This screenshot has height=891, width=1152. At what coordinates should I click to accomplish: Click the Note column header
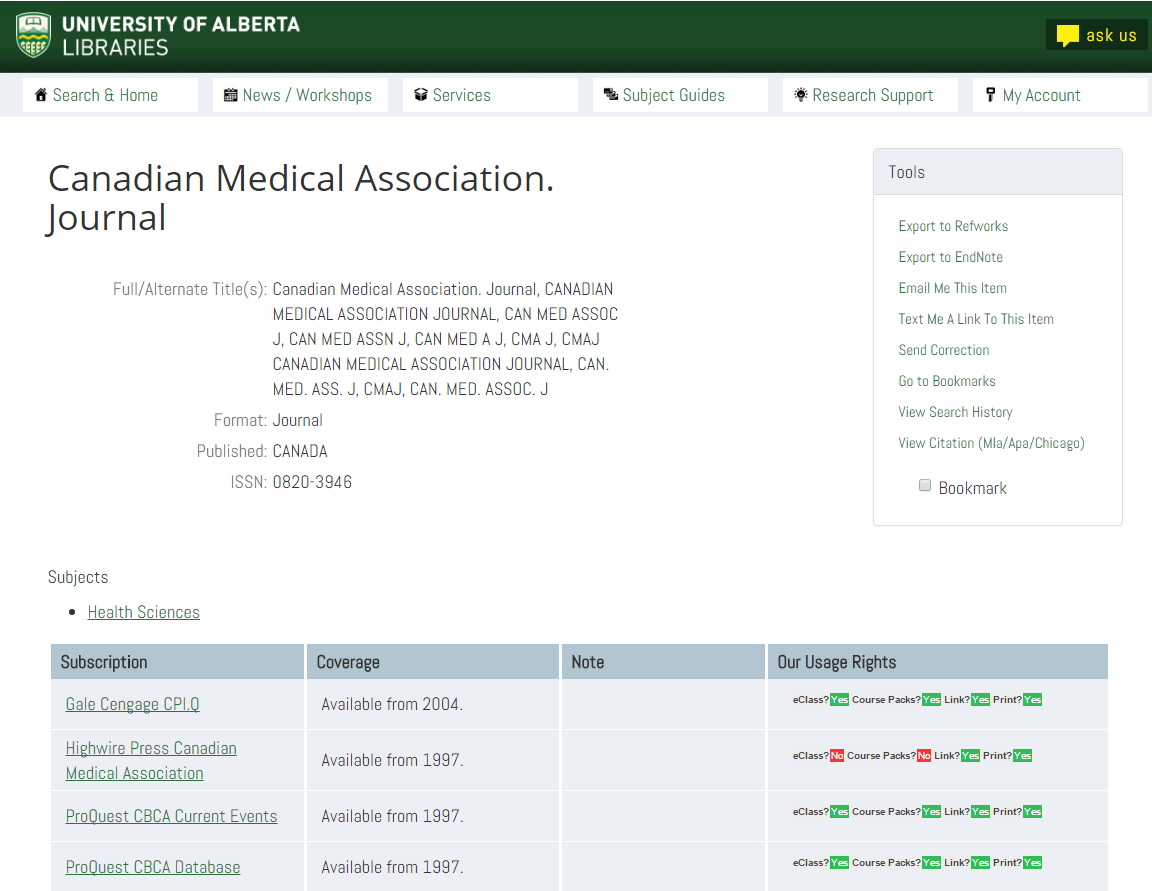click(x=663, y=662)
